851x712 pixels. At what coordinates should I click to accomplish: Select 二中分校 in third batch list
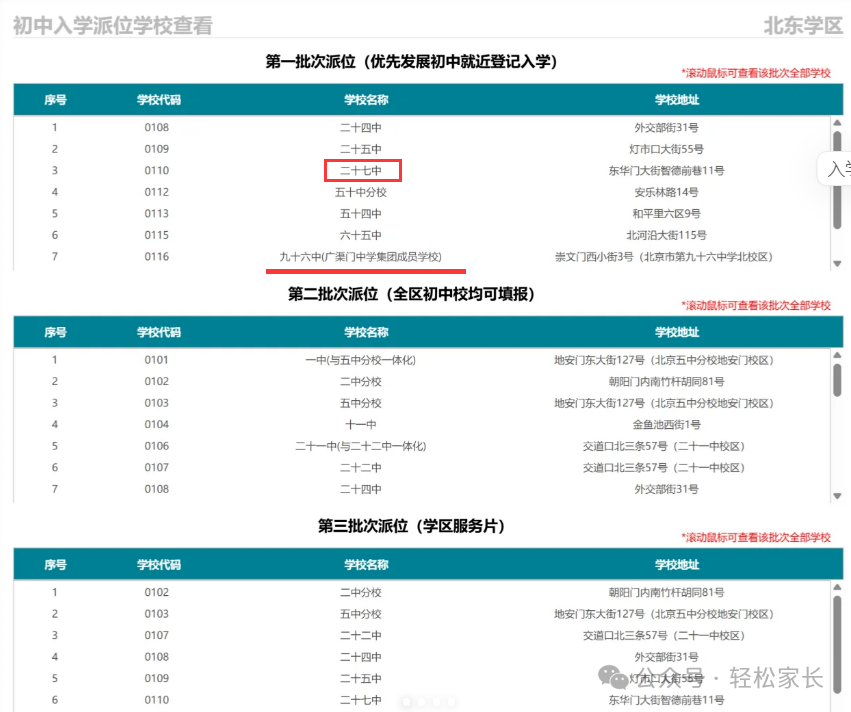[x=361, y=592]
